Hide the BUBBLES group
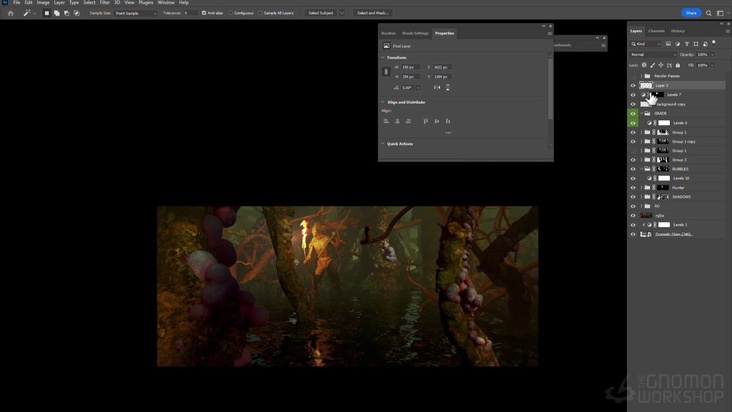This screenshot has height=412, width=732. pos(633,169)
